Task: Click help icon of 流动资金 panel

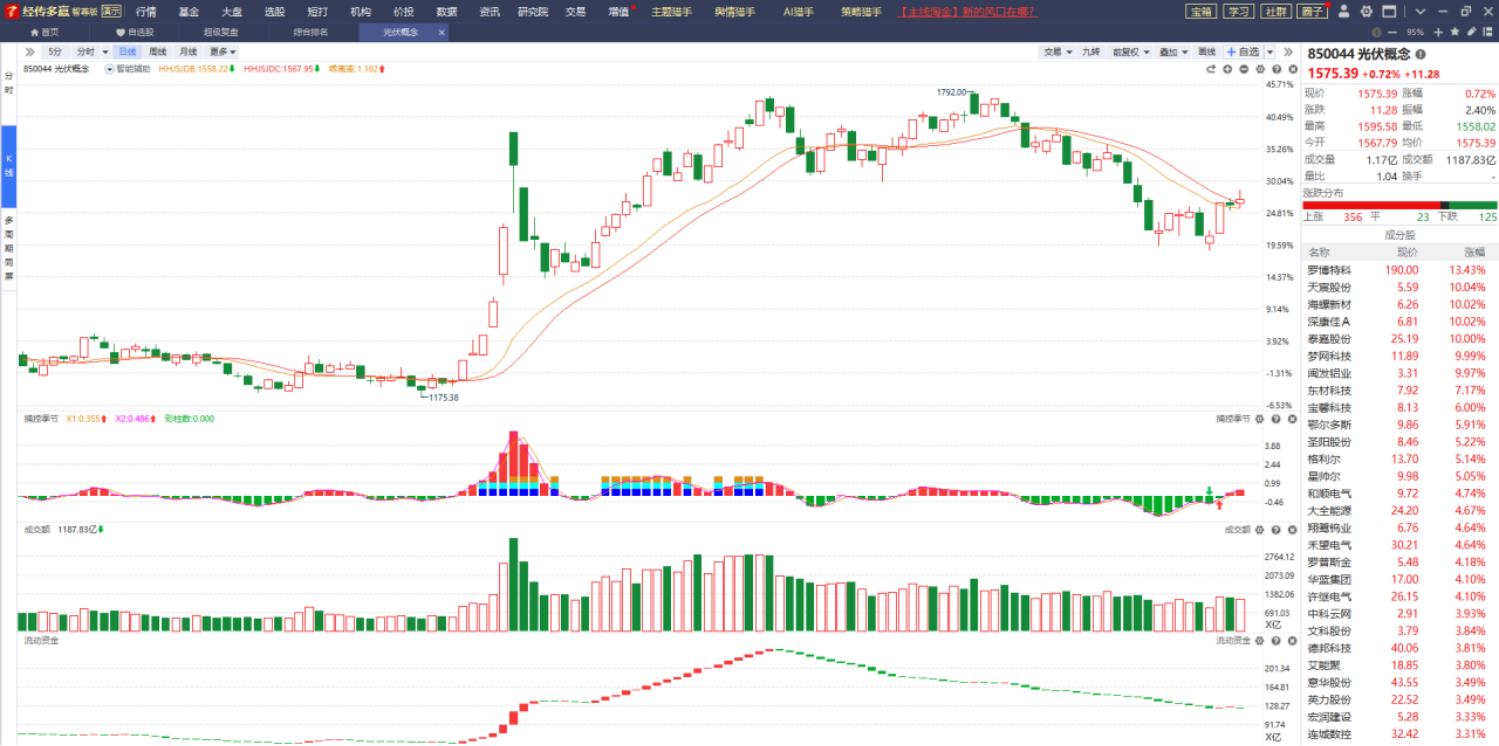Action: [x=1276, y=640]
